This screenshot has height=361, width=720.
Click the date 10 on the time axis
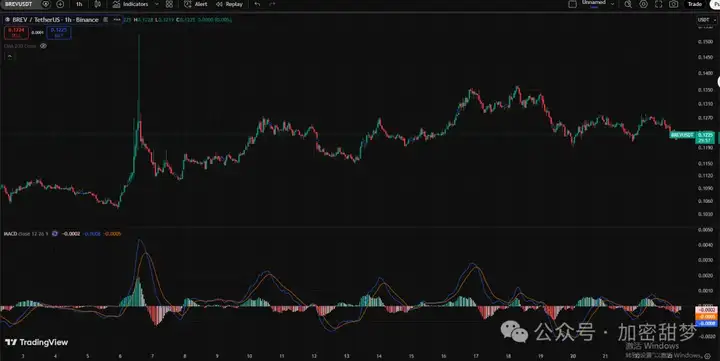point(249,356)
